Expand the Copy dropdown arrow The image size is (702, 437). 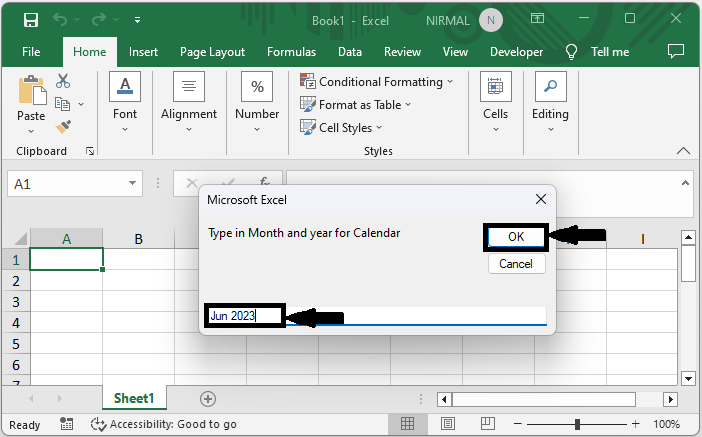(81, 104)
